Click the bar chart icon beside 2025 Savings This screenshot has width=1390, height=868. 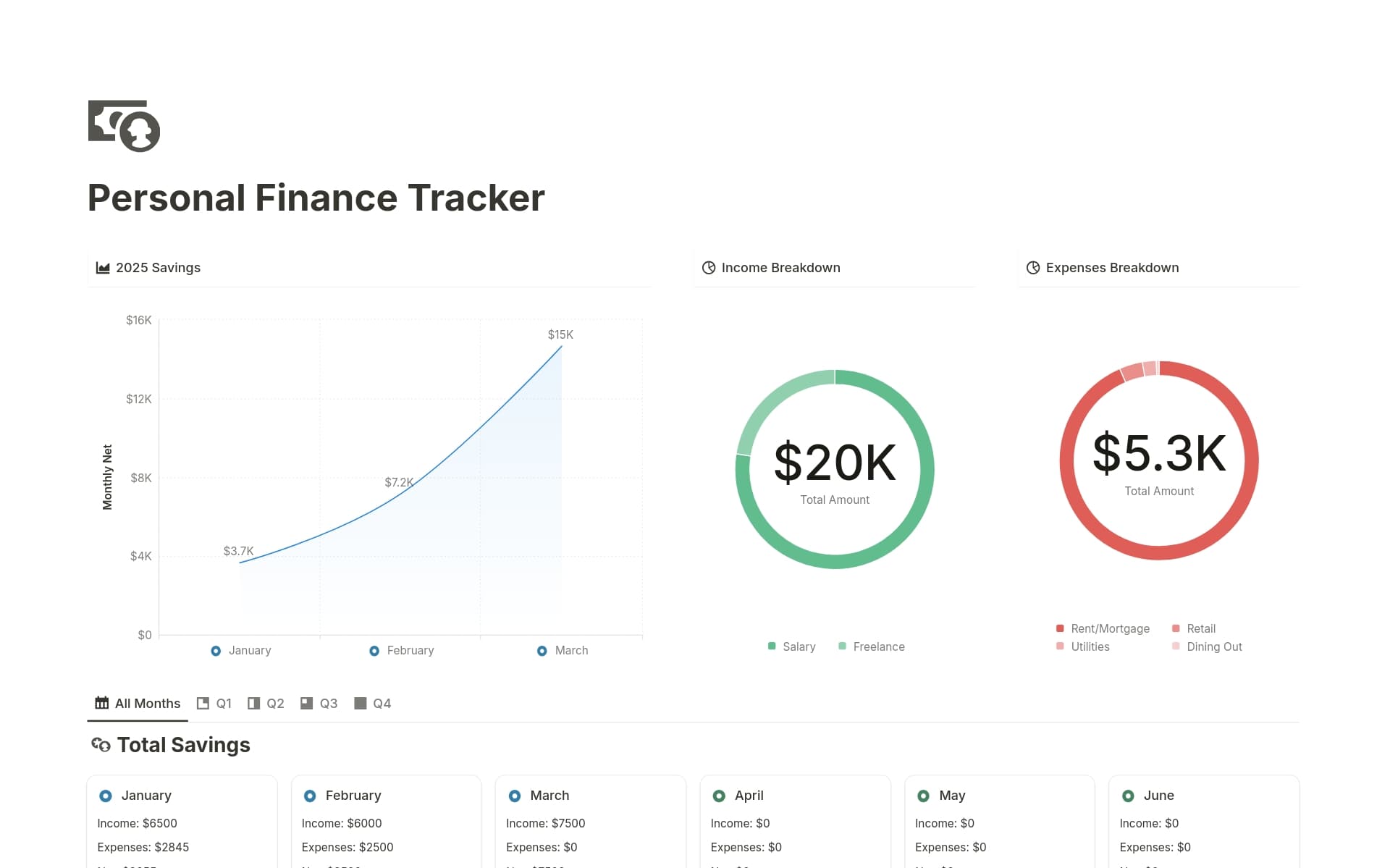tap(102, 267)
